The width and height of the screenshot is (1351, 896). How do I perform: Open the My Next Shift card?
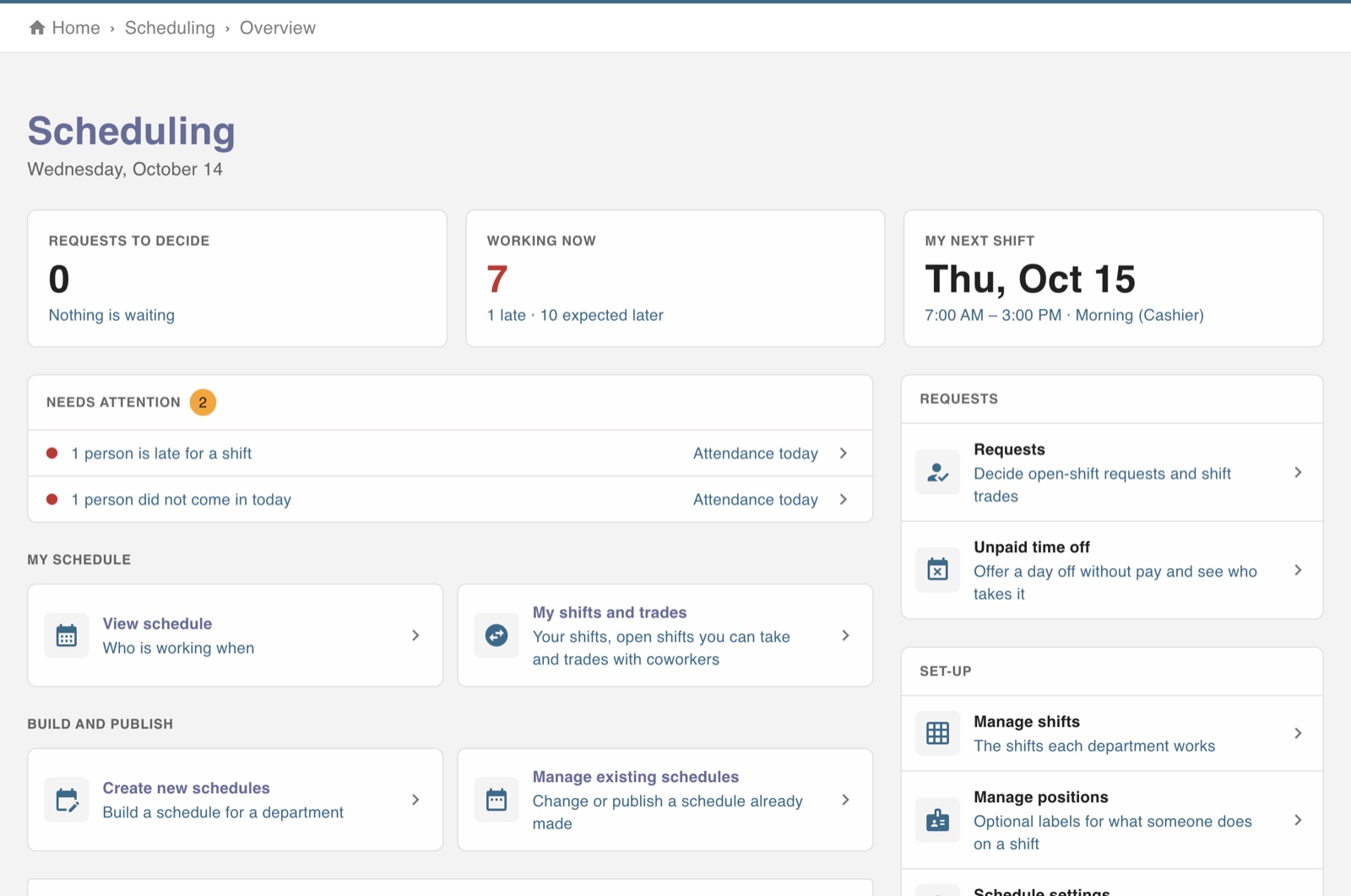(x=1113, y=279)
